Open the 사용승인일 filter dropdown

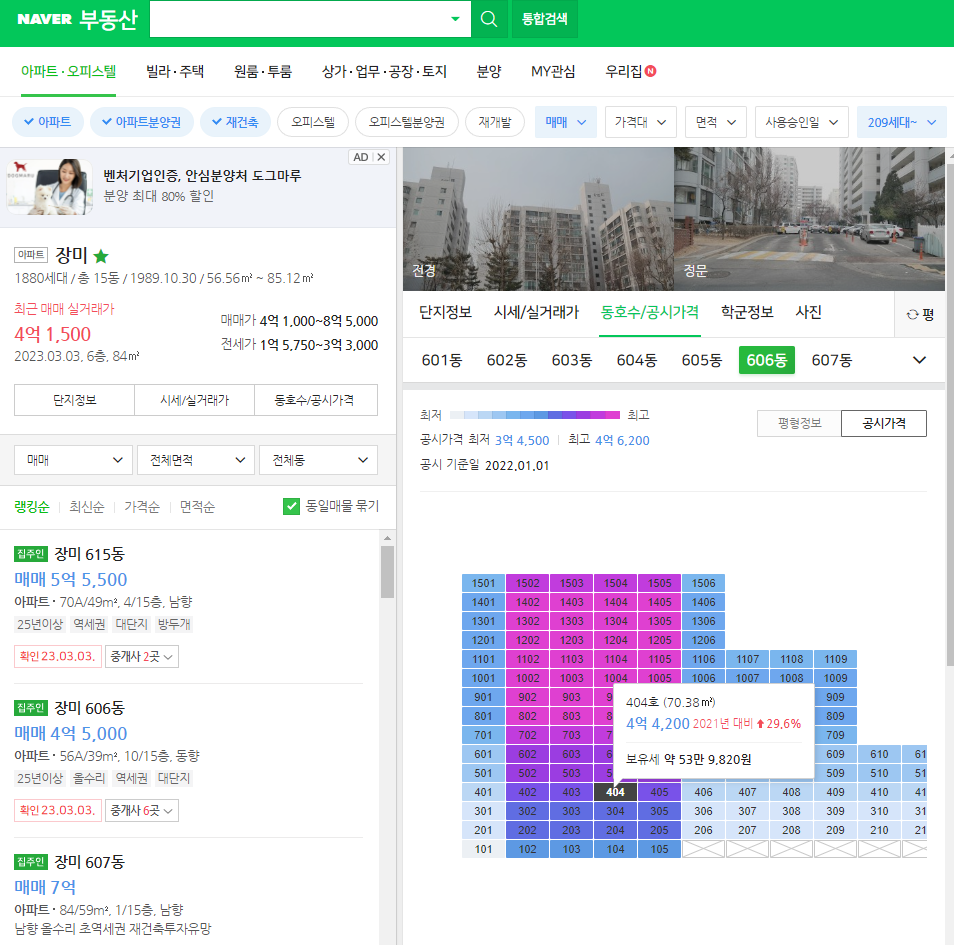tap(801, 122)
